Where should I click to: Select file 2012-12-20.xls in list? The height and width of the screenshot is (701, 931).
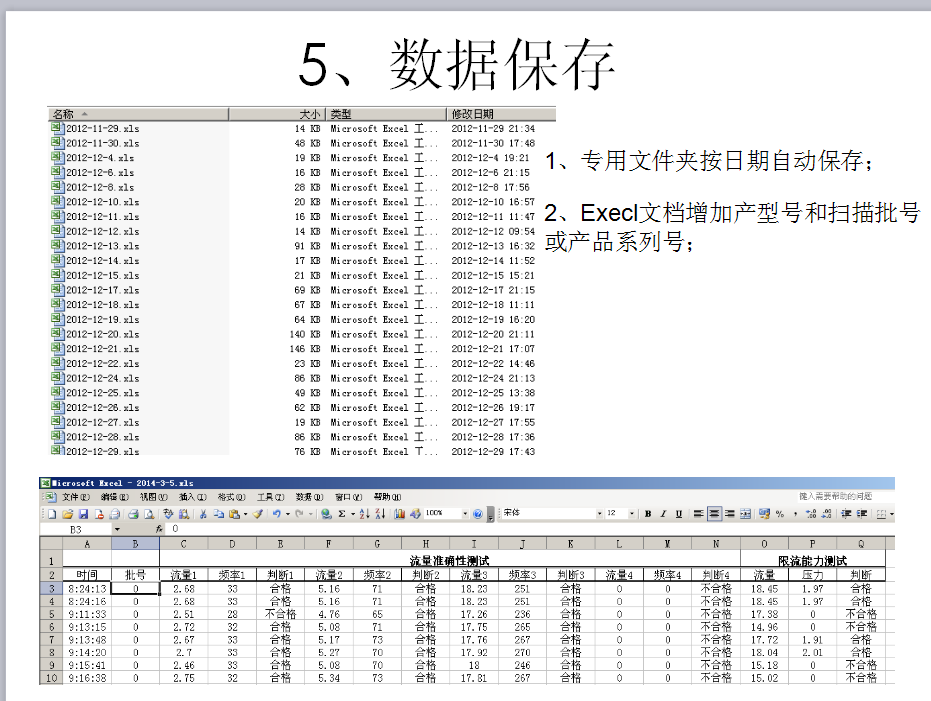[x=102, y=335]
